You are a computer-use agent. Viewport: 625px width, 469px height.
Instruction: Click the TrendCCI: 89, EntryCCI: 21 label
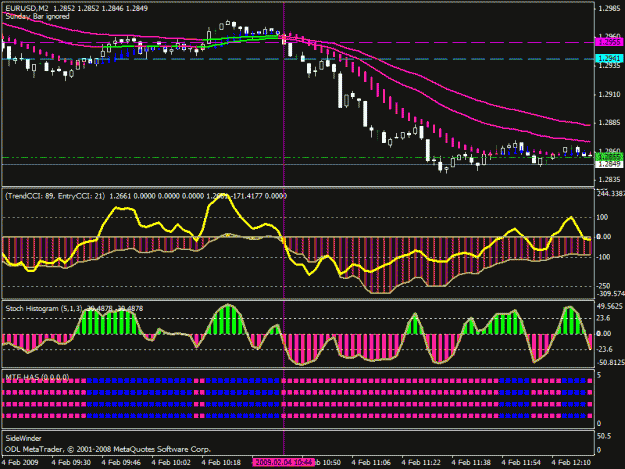[55, 196]
